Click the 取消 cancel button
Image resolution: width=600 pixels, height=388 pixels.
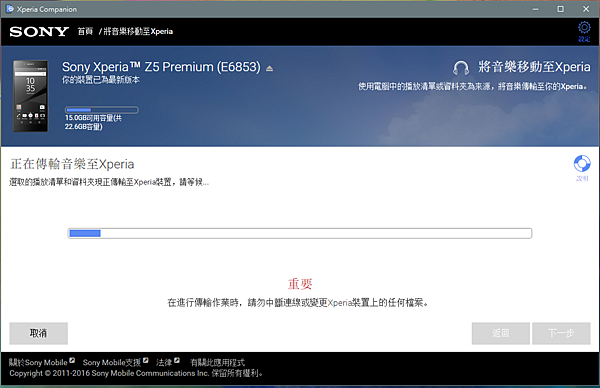click(x=39, y=333)
